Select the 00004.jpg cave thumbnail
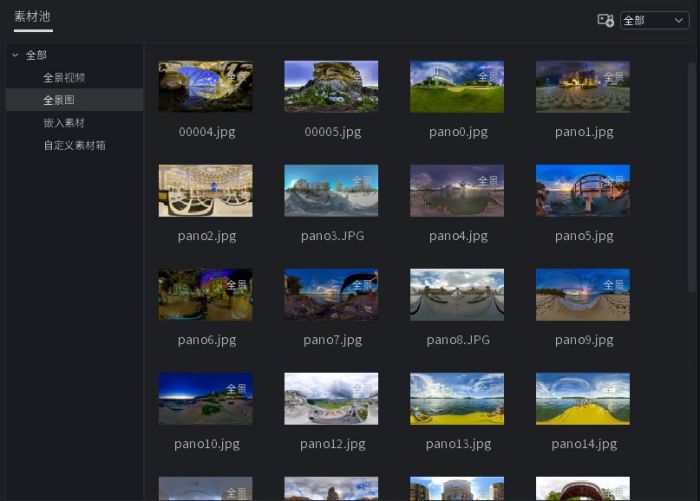Screen dimensions: 700x501 pyautogui.click(x=205, y=87)
